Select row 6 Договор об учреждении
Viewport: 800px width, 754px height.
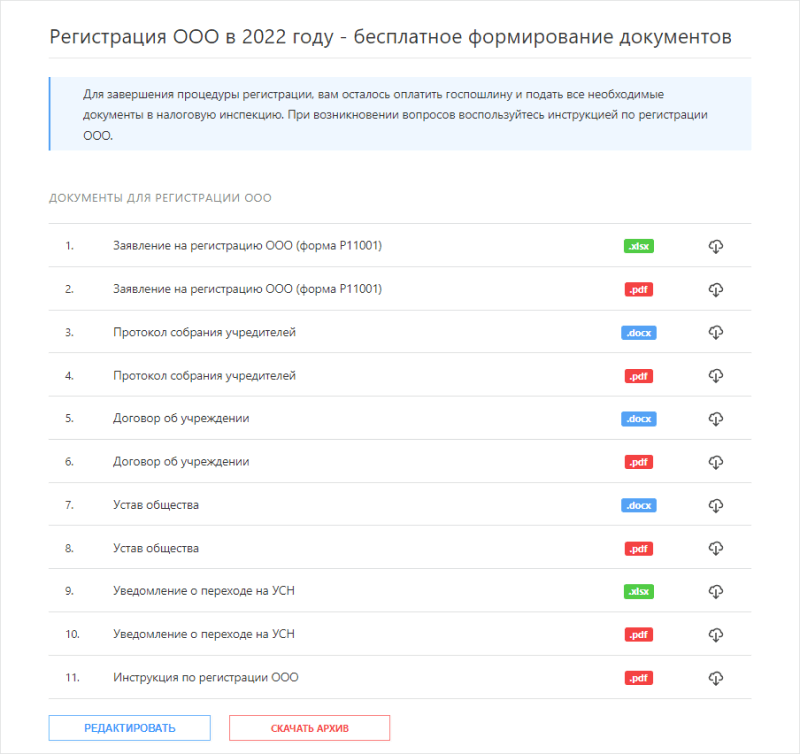click(181, 462)
